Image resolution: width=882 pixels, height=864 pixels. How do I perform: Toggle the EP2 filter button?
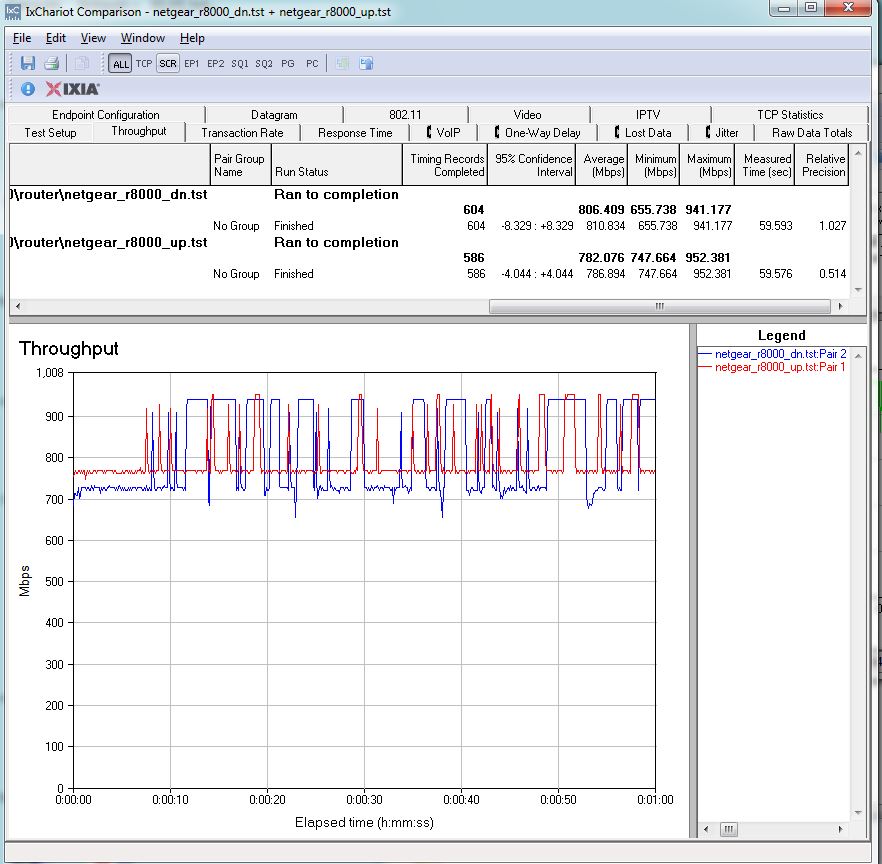click(215, 64)
